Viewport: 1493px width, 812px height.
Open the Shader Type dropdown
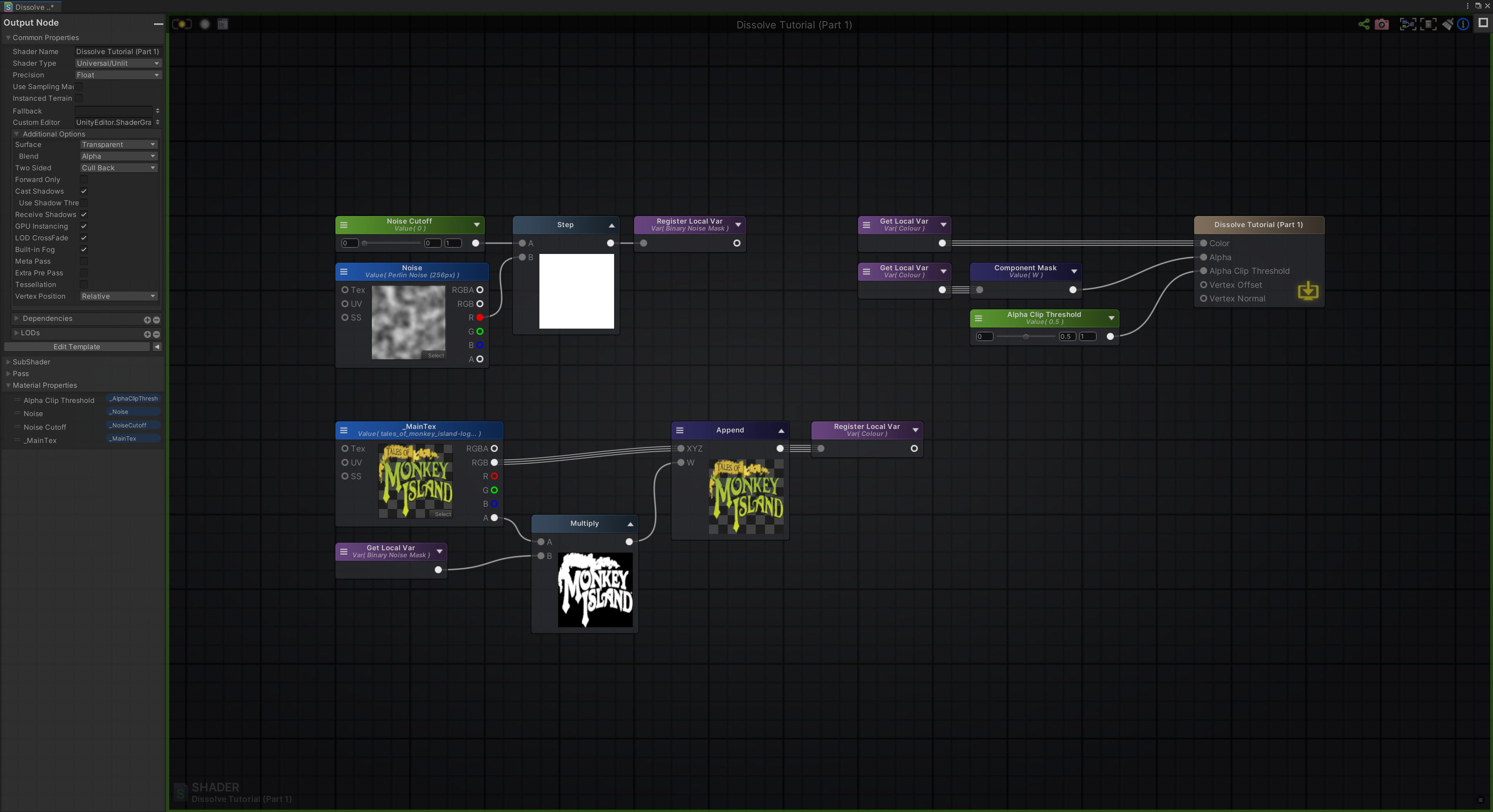(x=118, y=63)
